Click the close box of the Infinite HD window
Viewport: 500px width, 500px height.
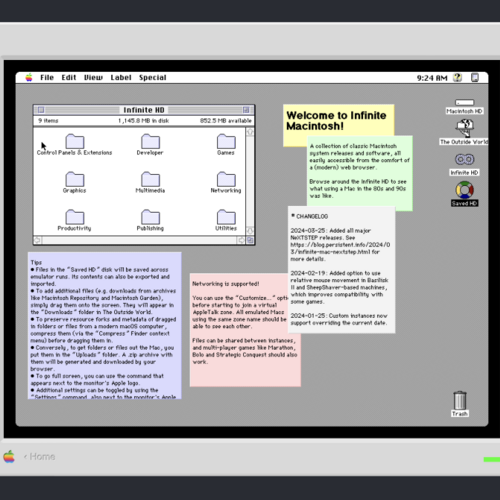[41, 110]
